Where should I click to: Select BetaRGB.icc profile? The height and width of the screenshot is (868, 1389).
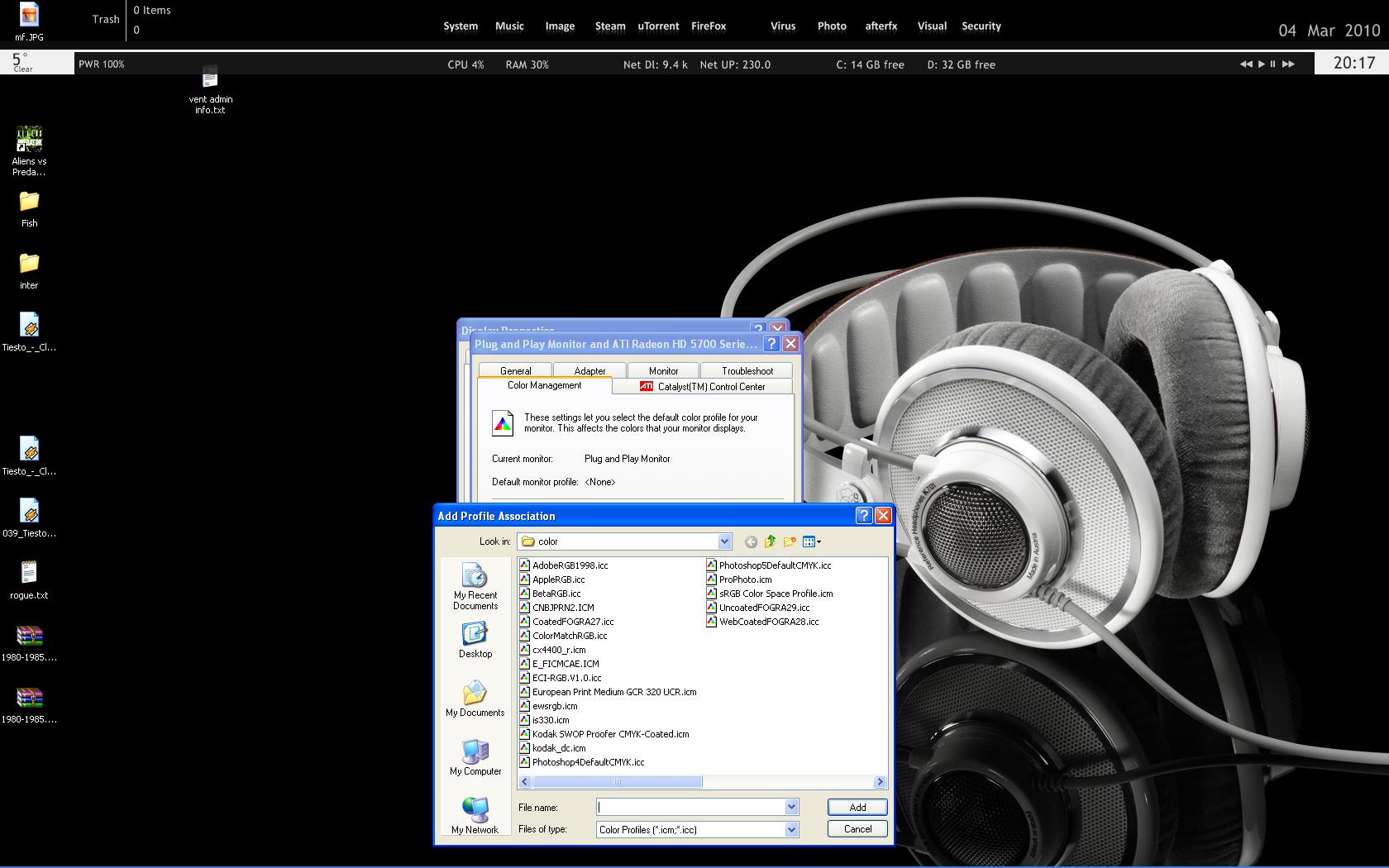point(551,594)
